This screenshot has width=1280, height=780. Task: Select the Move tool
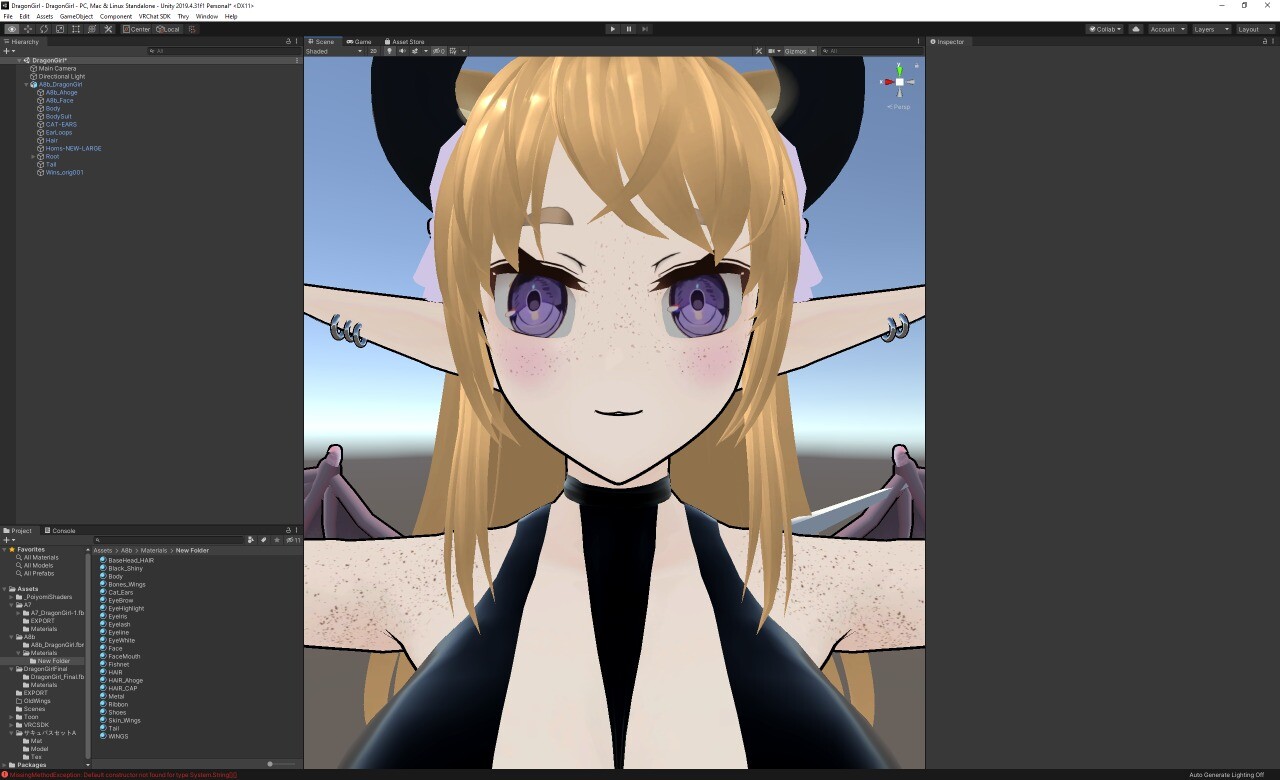(27, 29)
